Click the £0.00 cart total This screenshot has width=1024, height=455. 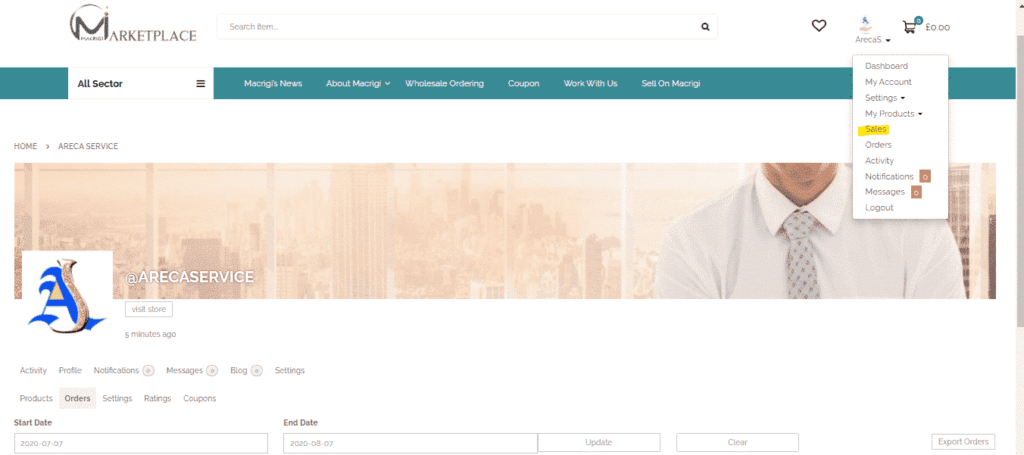tap(937, 27)
